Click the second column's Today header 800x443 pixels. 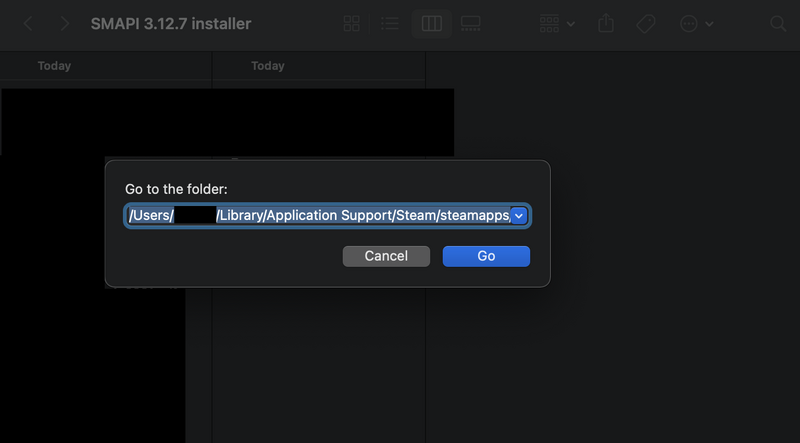pyautogui.click(x=268, y=66)
